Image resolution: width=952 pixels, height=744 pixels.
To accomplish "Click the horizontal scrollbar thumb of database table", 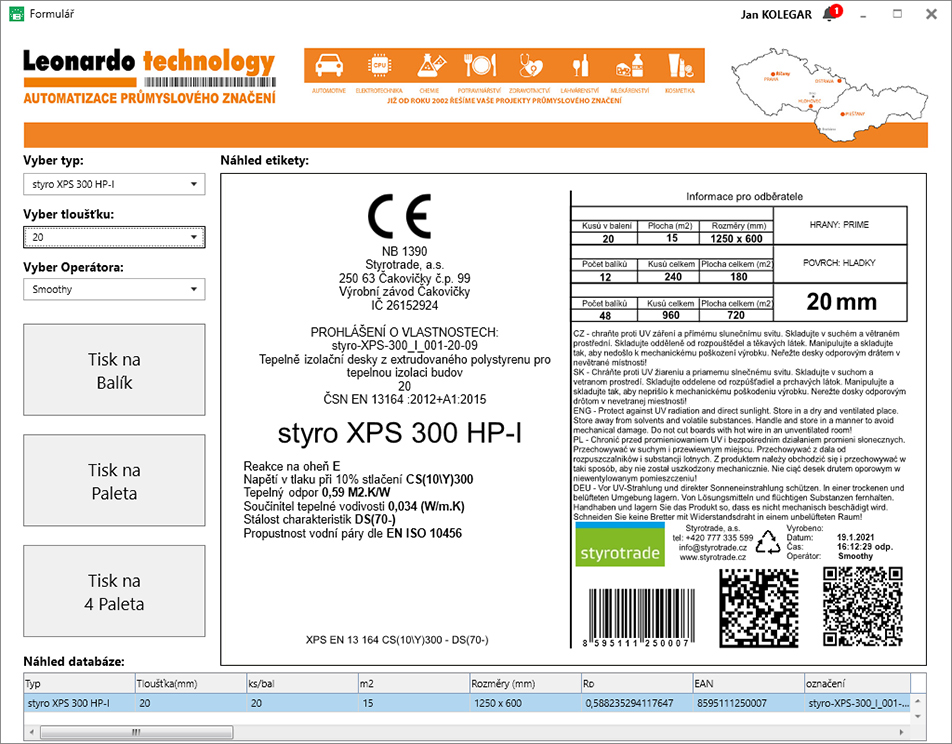I will [137, 732].
